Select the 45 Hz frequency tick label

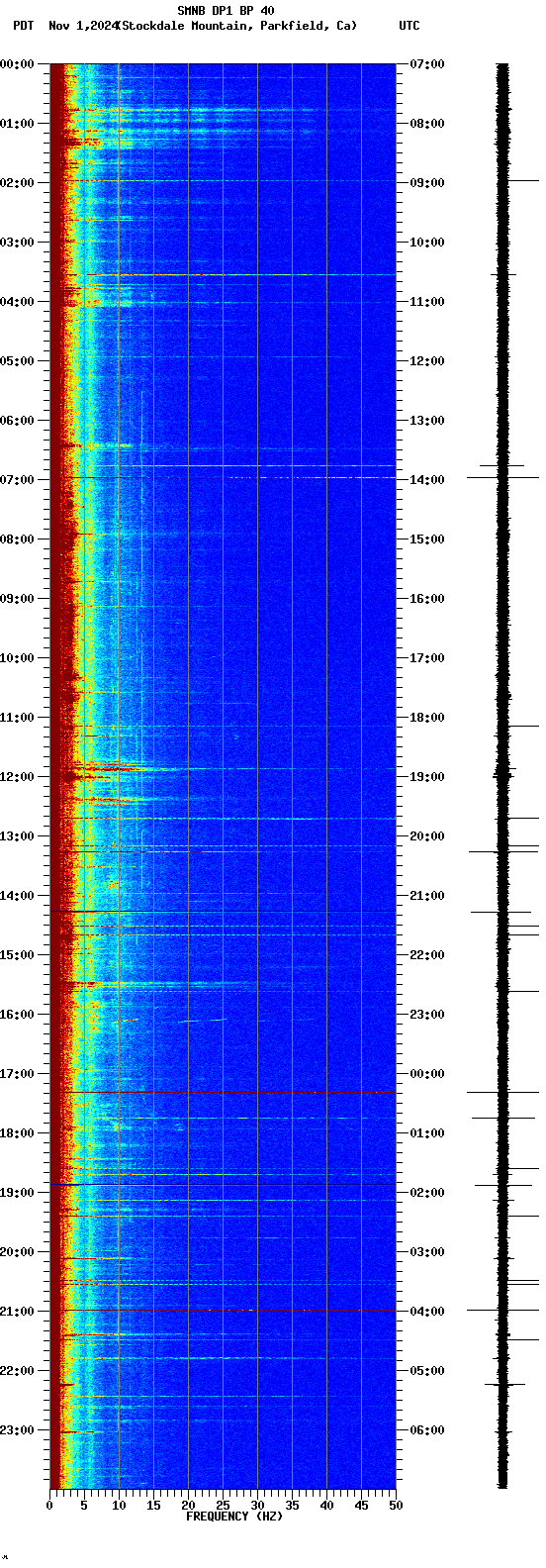click(361, 1506)
